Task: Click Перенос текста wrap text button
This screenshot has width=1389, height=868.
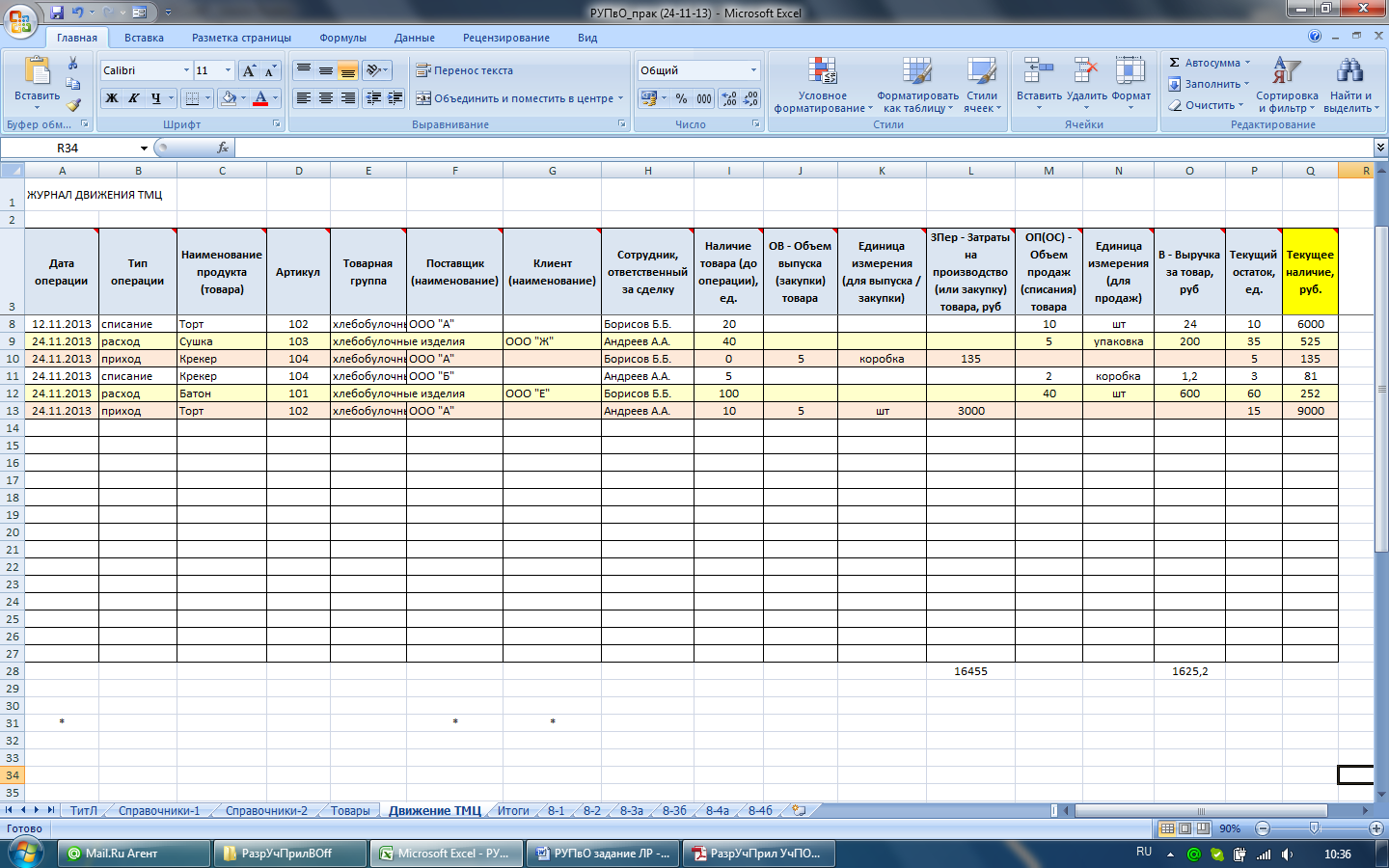Action: pyautogui.click(x=464, y=70)
